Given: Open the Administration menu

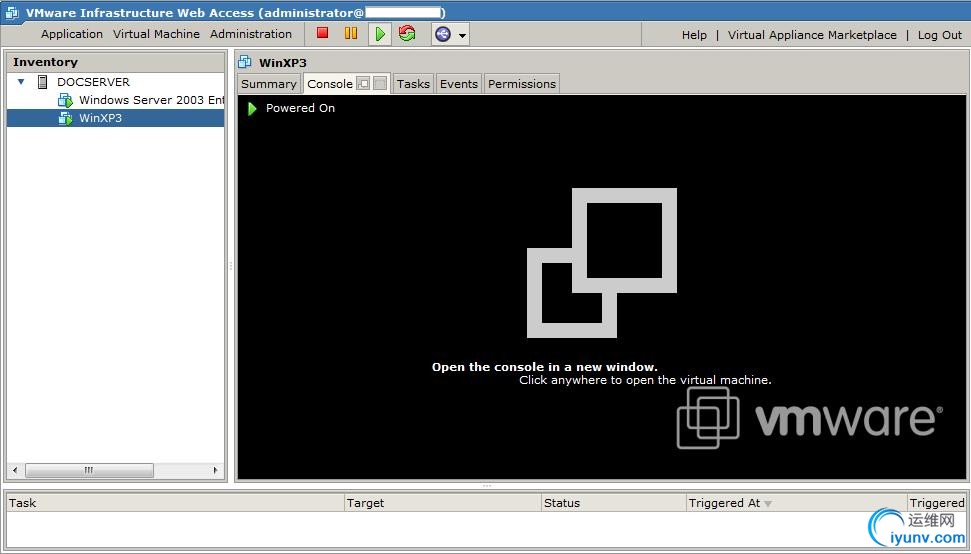Looking at the screenshot, I should pyautogui.click(x=251, y=34).
